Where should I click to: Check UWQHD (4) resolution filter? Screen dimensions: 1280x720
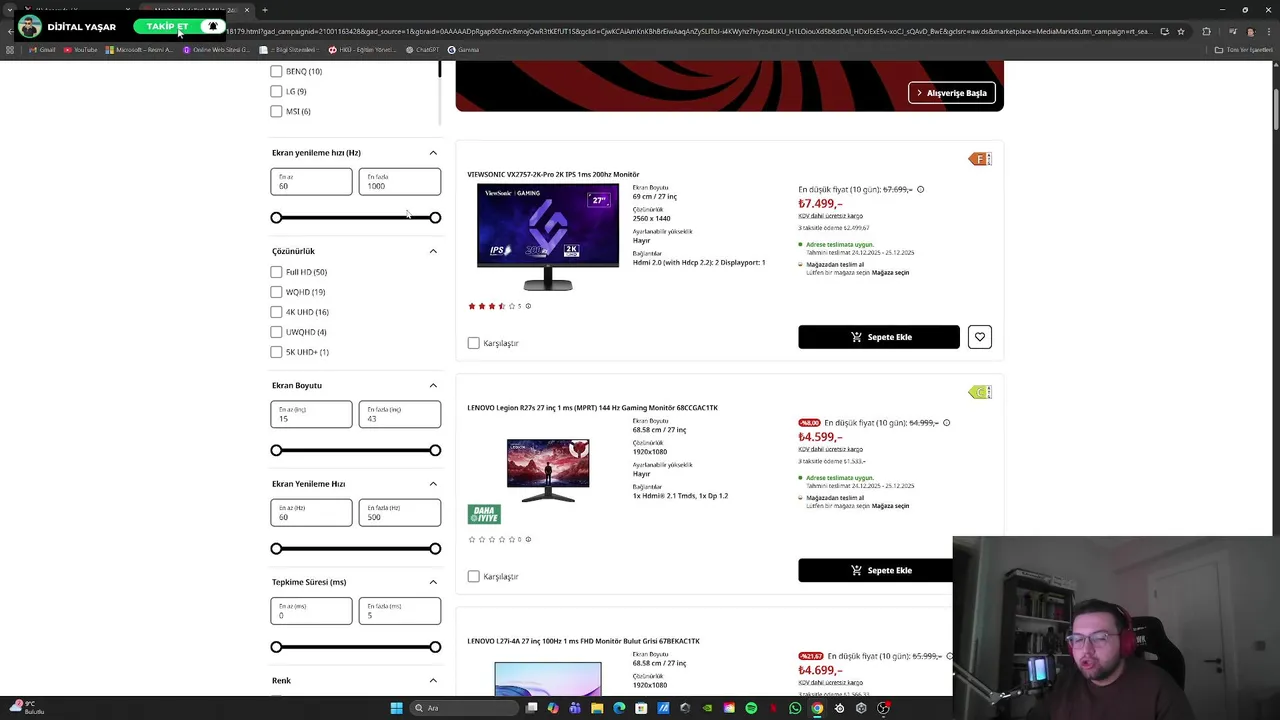(276, 332)
